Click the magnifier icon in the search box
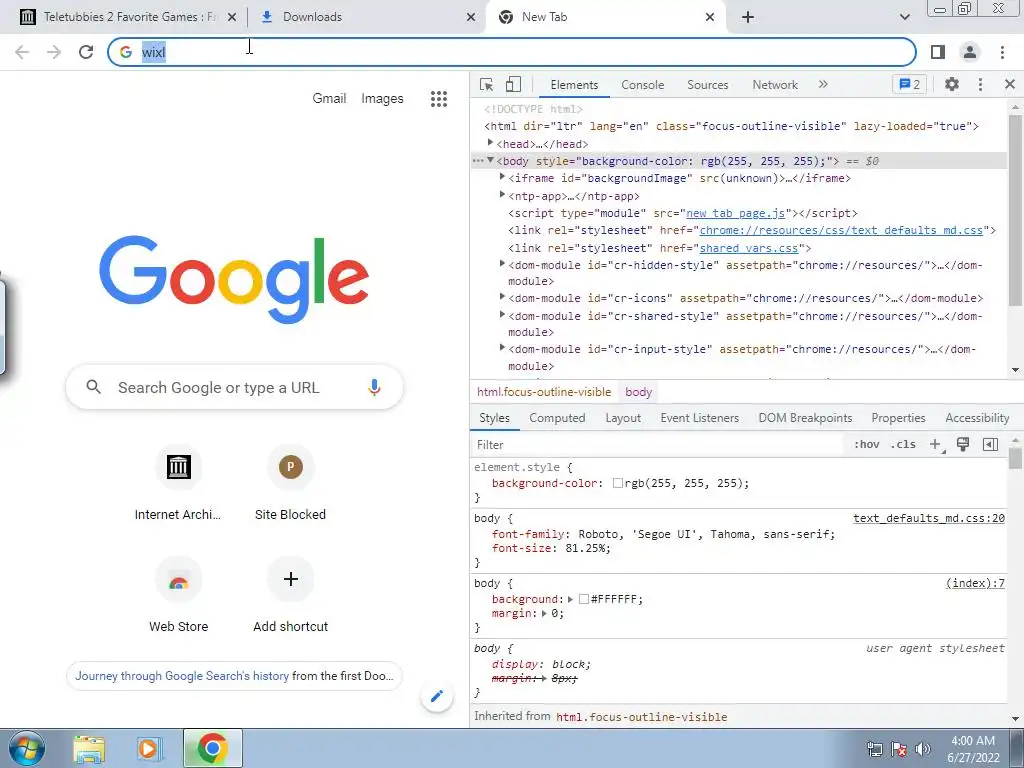 tap(93, 387)
